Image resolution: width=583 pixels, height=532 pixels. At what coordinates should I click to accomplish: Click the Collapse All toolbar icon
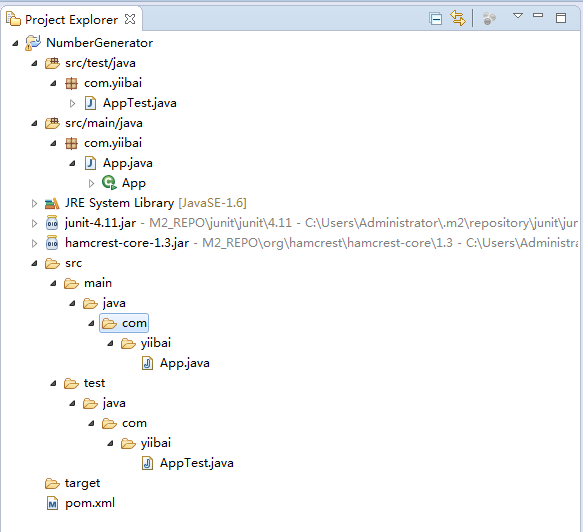point(435,19)
